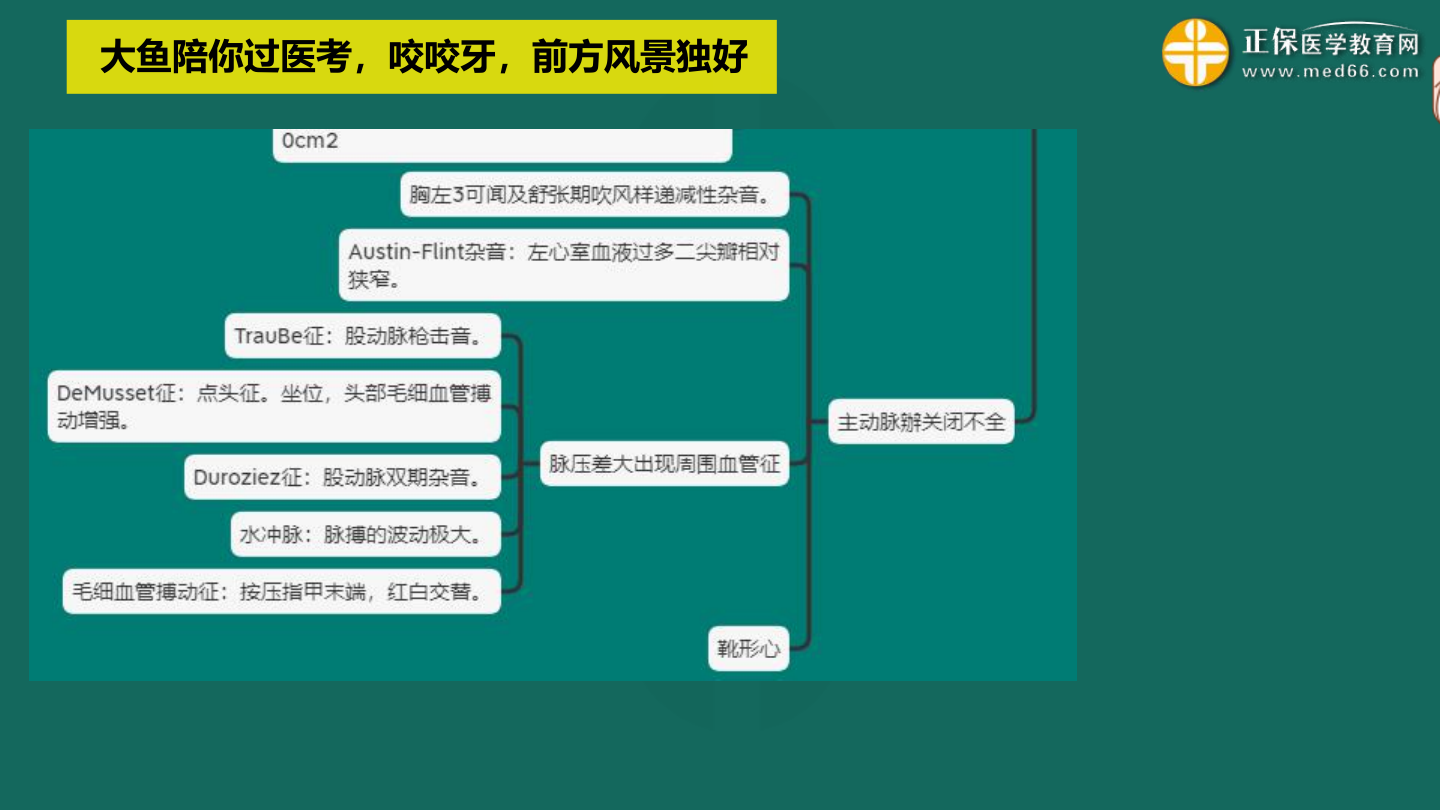Select the 水冲脉 node

[364, 535]
